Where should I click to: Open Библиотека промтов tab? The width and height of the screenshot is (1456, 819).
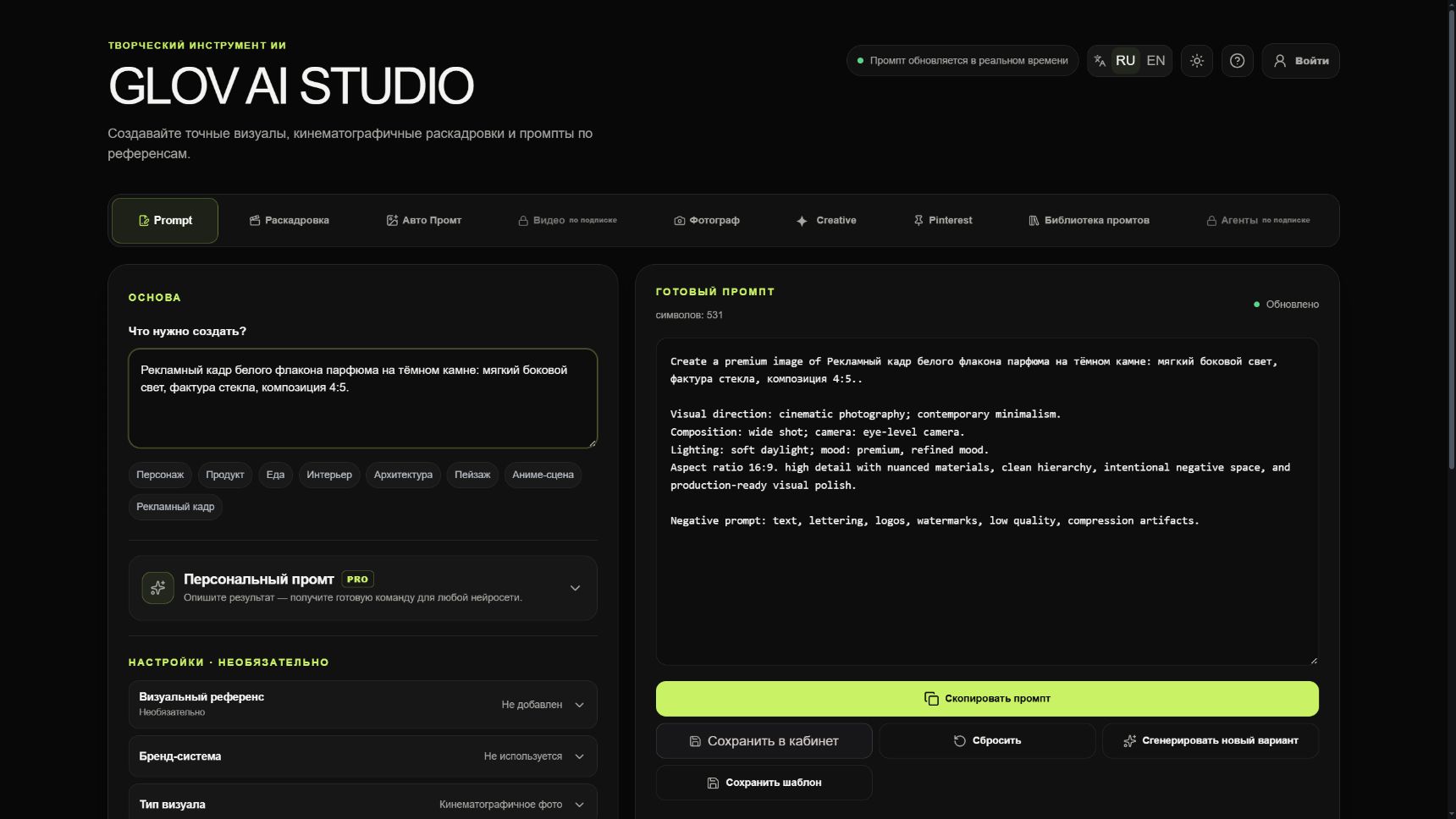pos(1089,221)
